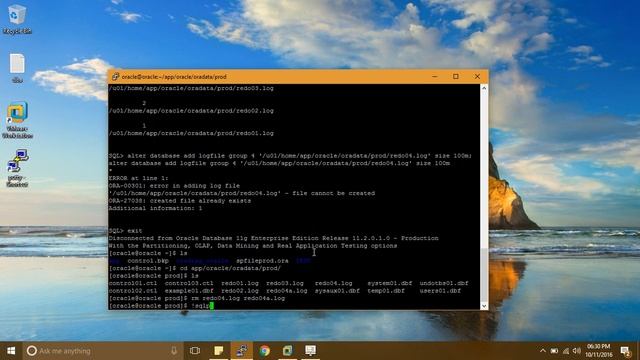Launch Google Chrome from the taskbar
Image resolution: width=640 pixels, height=360 pixels.
tap(264, 351)
